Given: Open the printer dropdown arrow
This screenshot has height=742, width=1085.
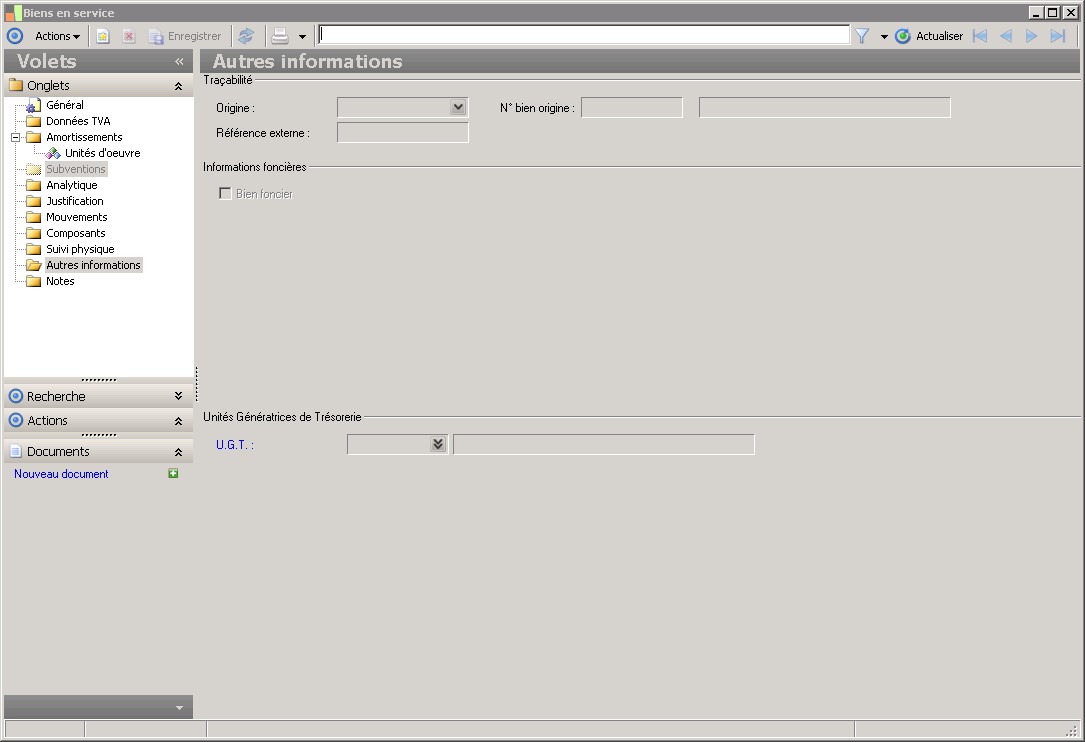Looking at the screenshot, I should 302,37.
